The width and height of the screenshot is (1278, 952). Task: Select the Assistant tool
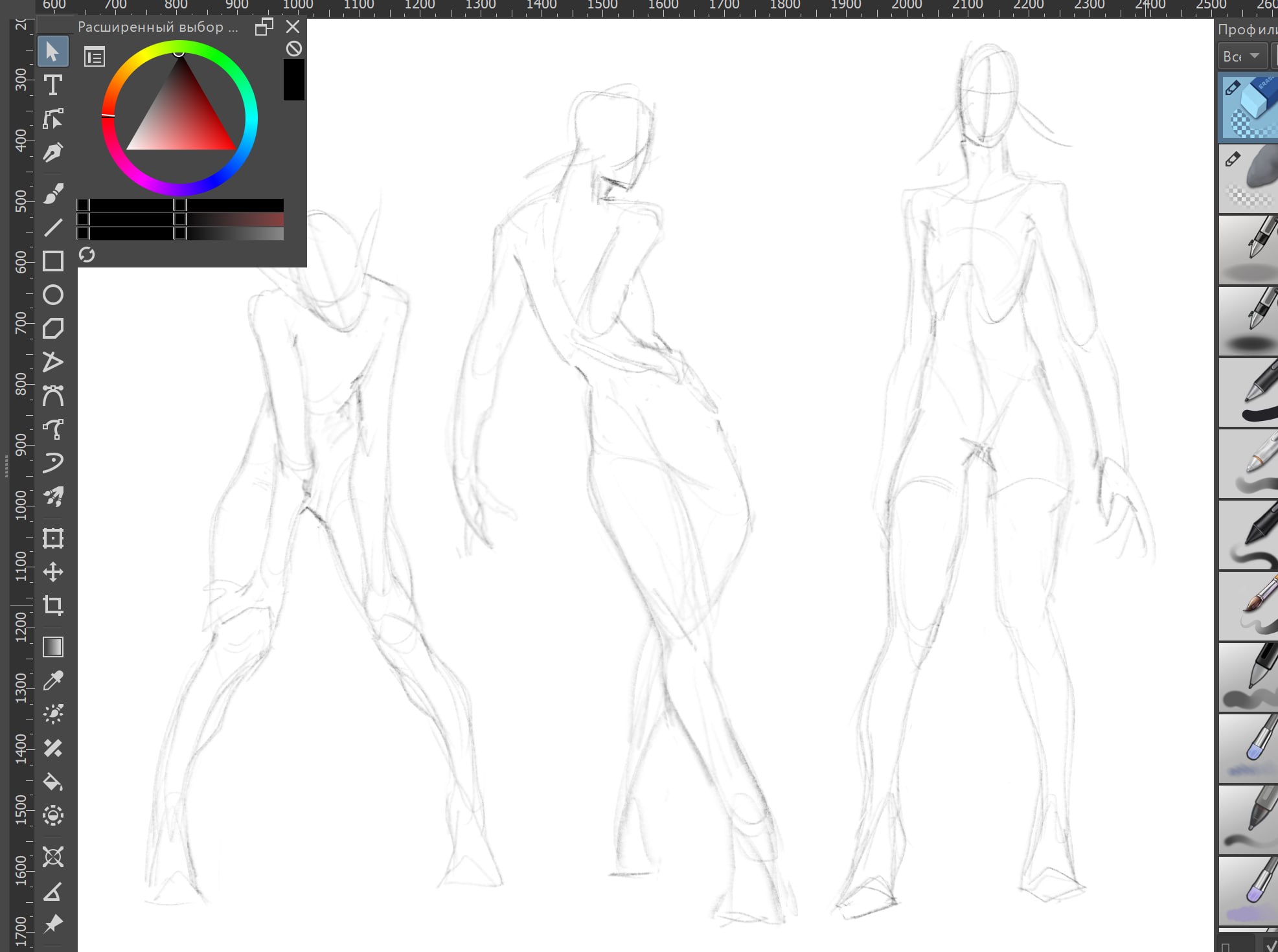(x=53, y=857)
